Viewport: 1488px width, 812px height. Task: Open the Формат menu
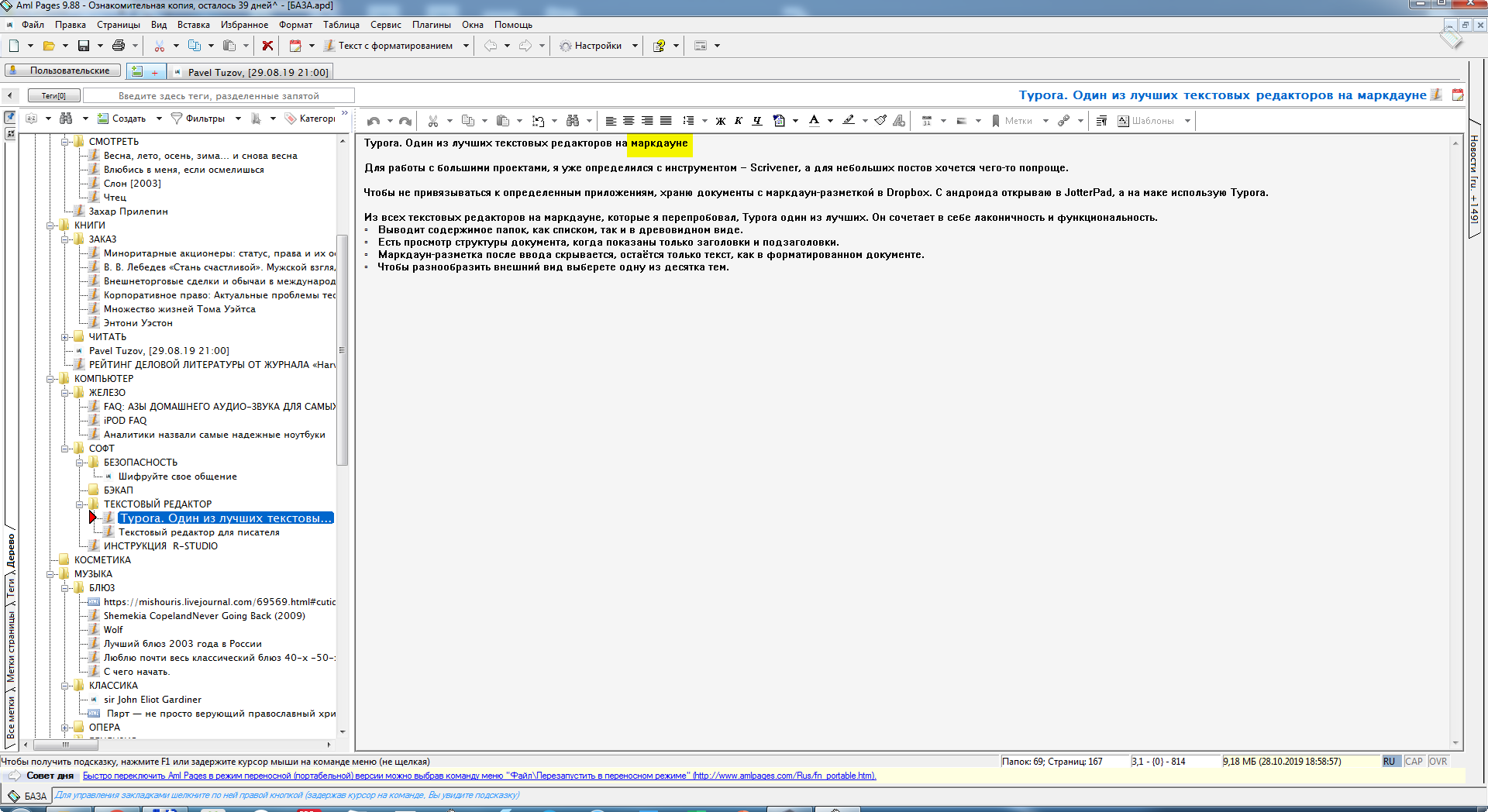point(295,25)
